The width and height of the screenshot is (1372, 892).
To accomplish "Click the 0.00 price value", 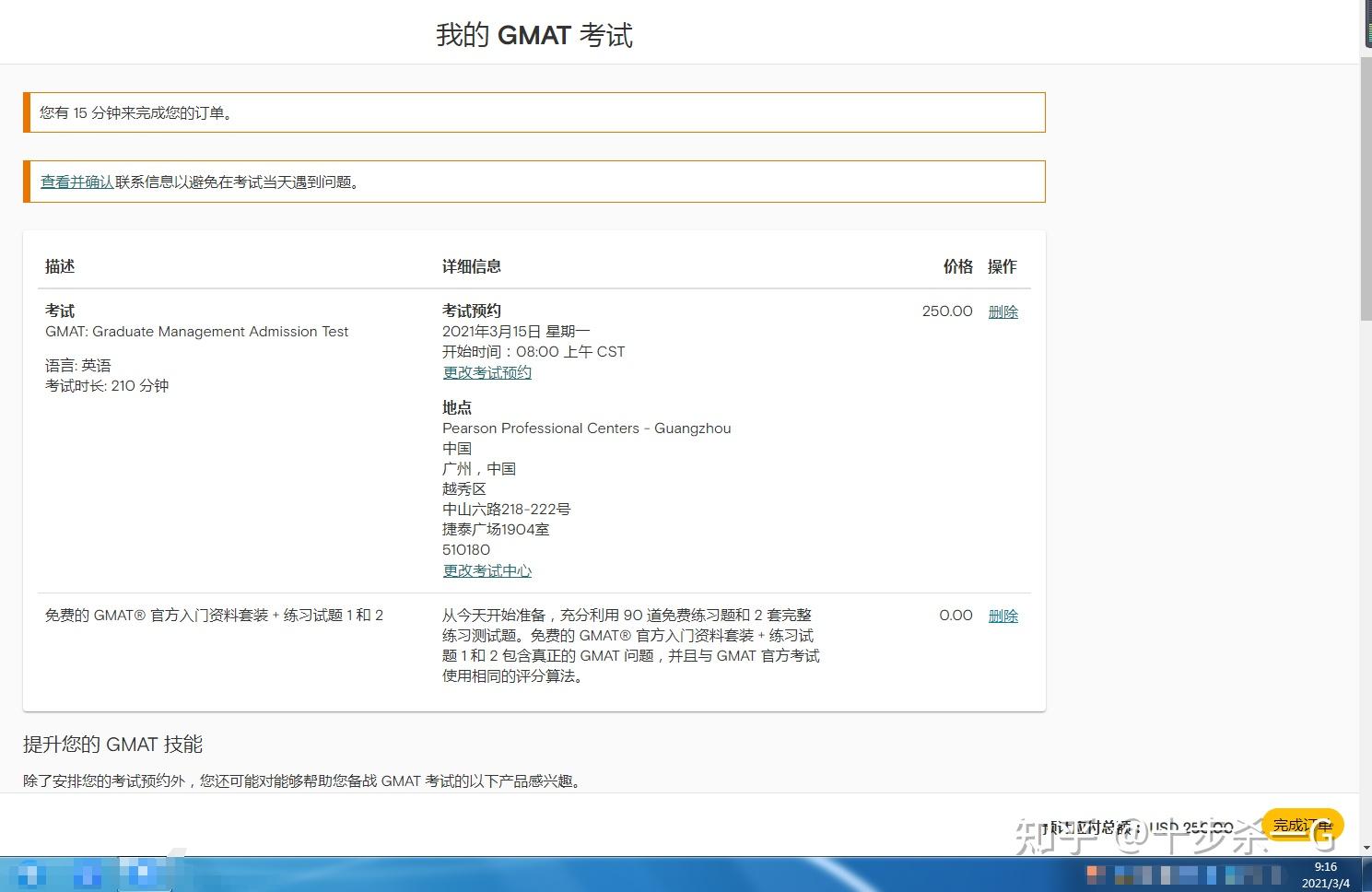I will (956, 616).
